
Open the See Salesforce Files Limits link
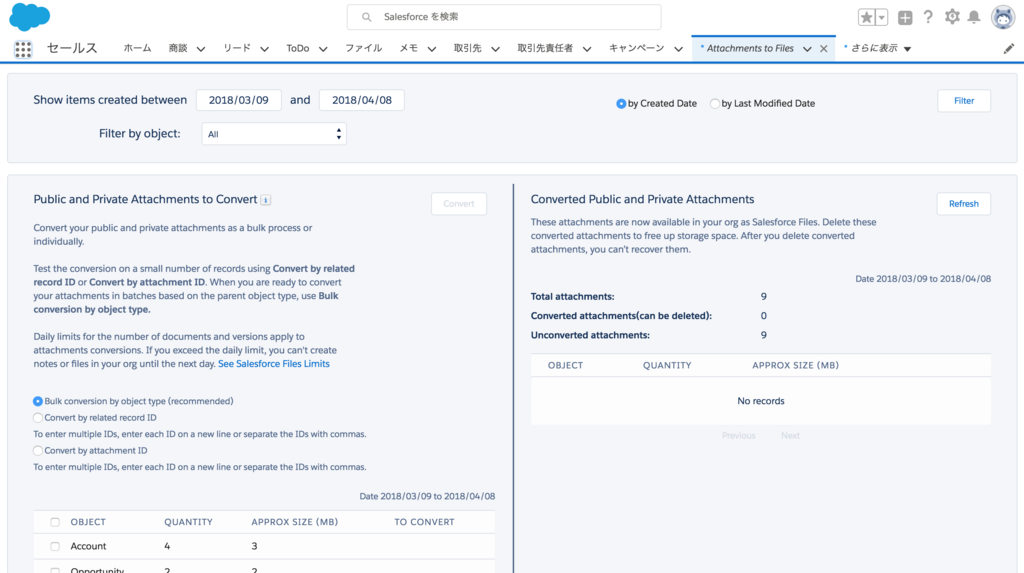click(274, 364)
